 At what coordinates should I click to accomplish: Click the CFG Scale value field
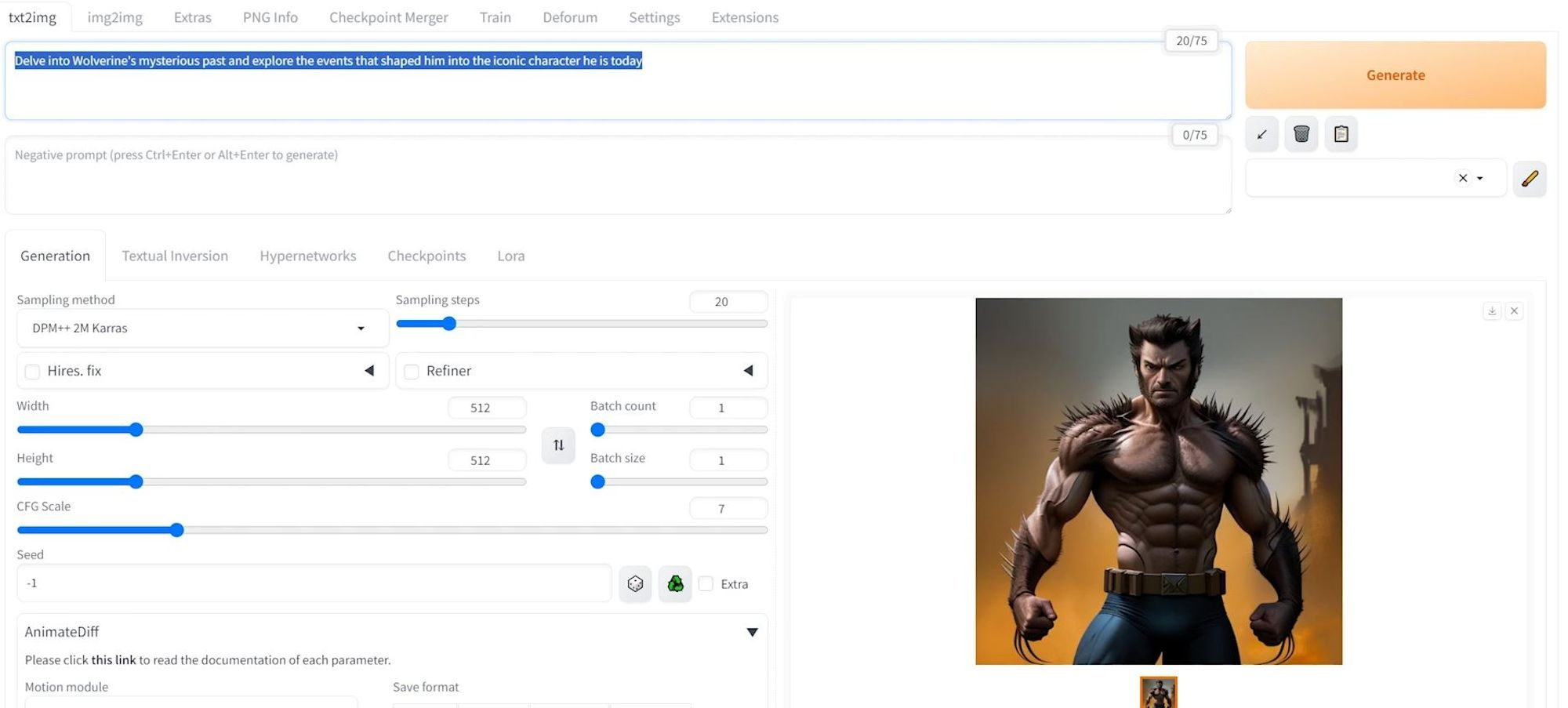click(x=728, y=509)
